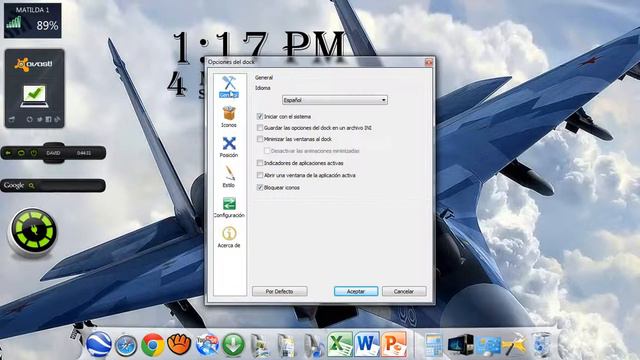Open the tools settings dock icon
This screenshot has width=640, height=360.
(x=514, y=345)
